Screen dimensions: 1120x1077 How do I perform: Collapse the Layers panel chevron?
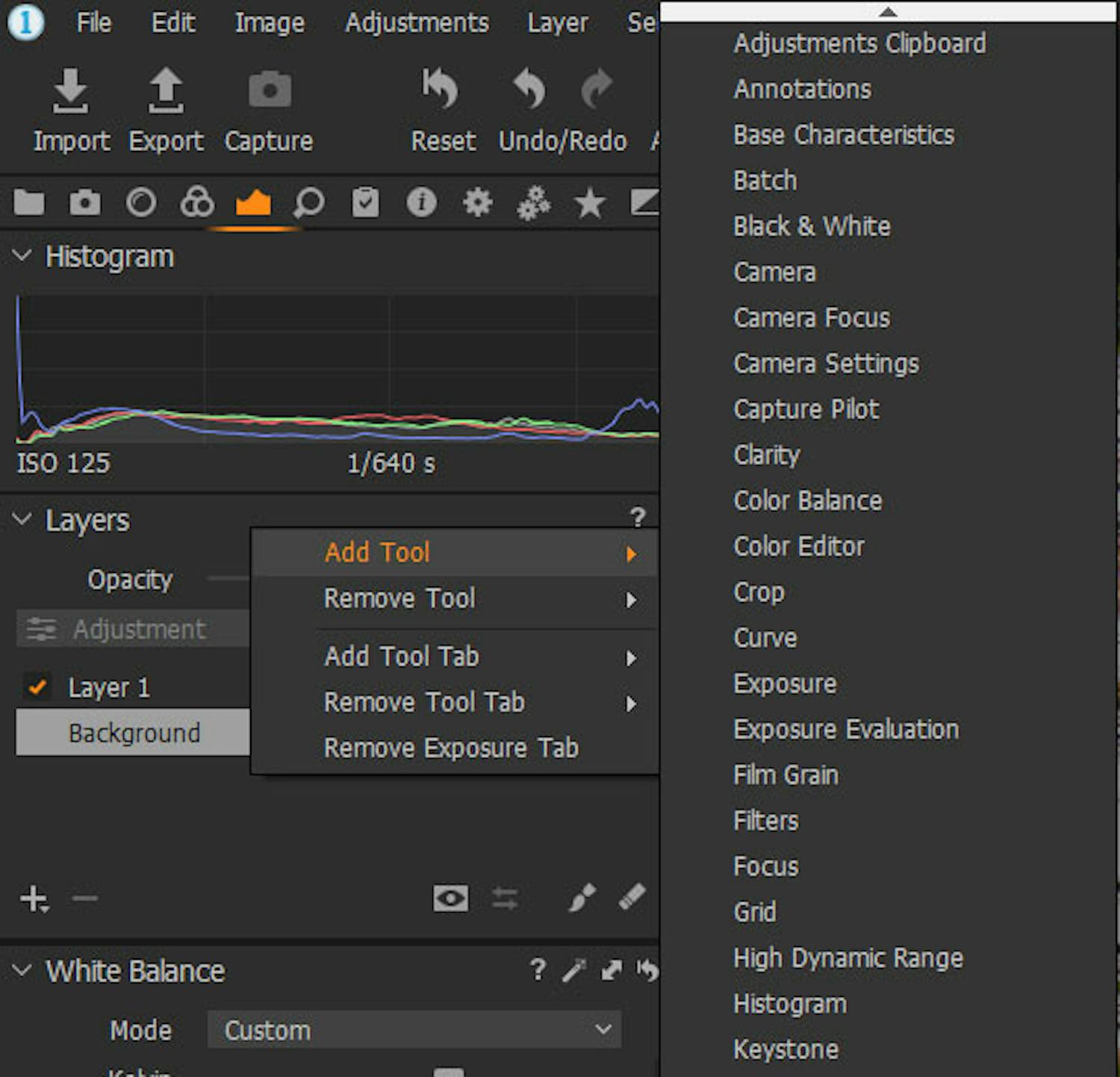coord(22,520)
